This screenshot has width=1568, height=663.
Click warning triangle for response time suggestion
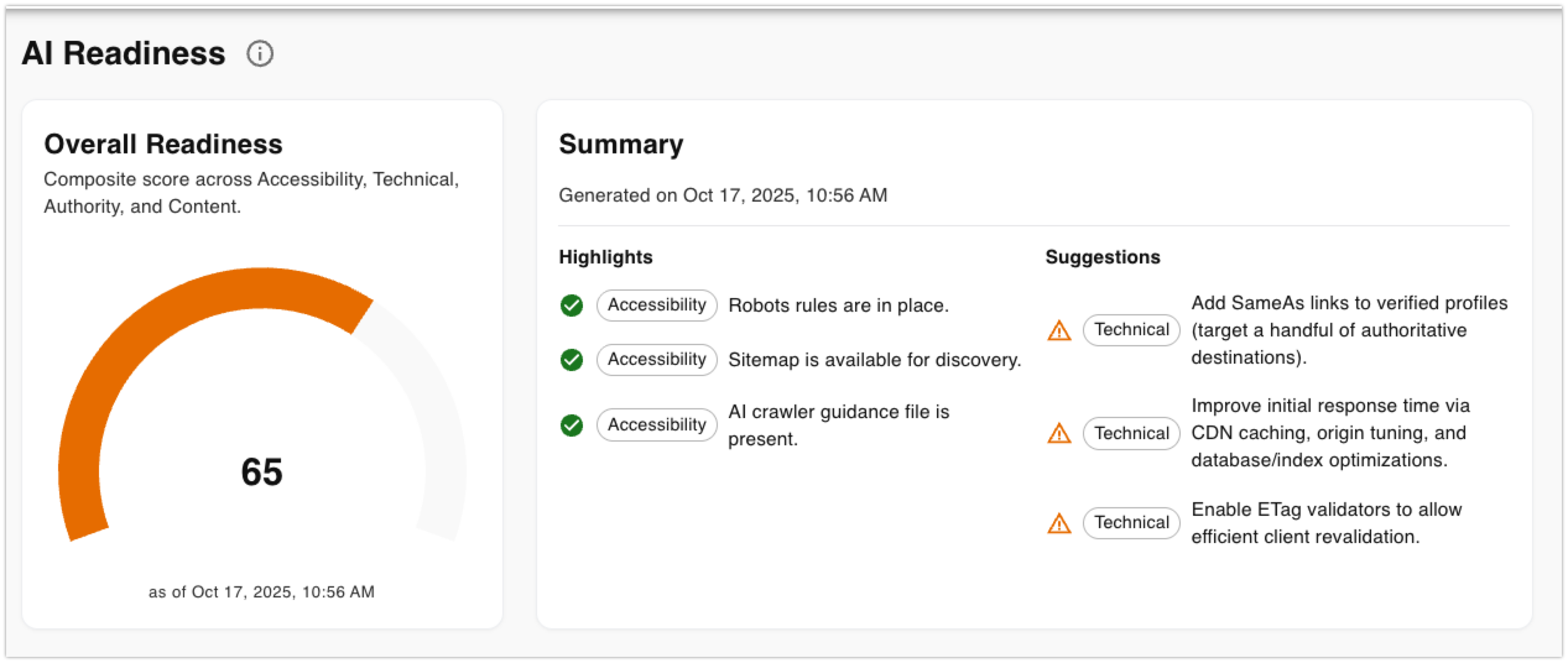point(1059,433)
